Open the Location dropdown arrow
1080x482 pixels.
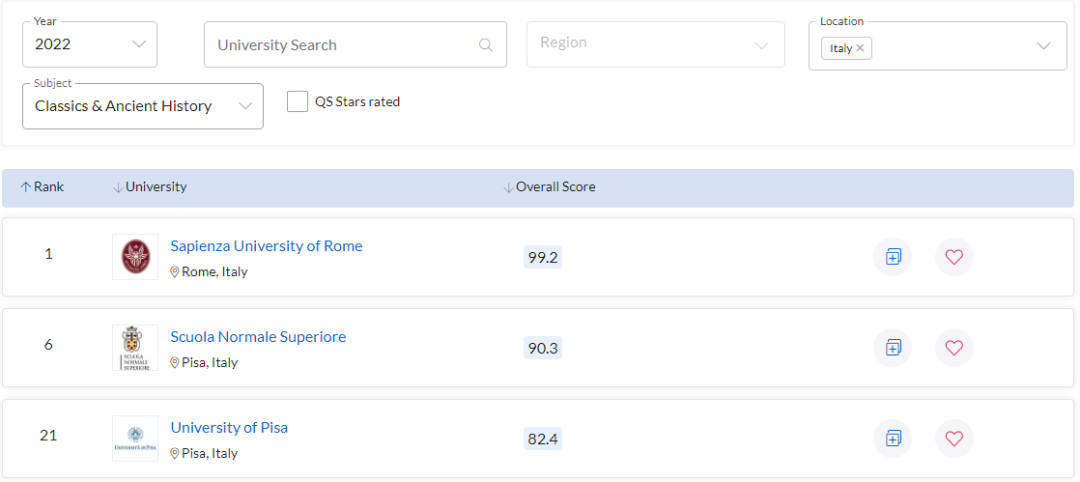[1043, 46]
